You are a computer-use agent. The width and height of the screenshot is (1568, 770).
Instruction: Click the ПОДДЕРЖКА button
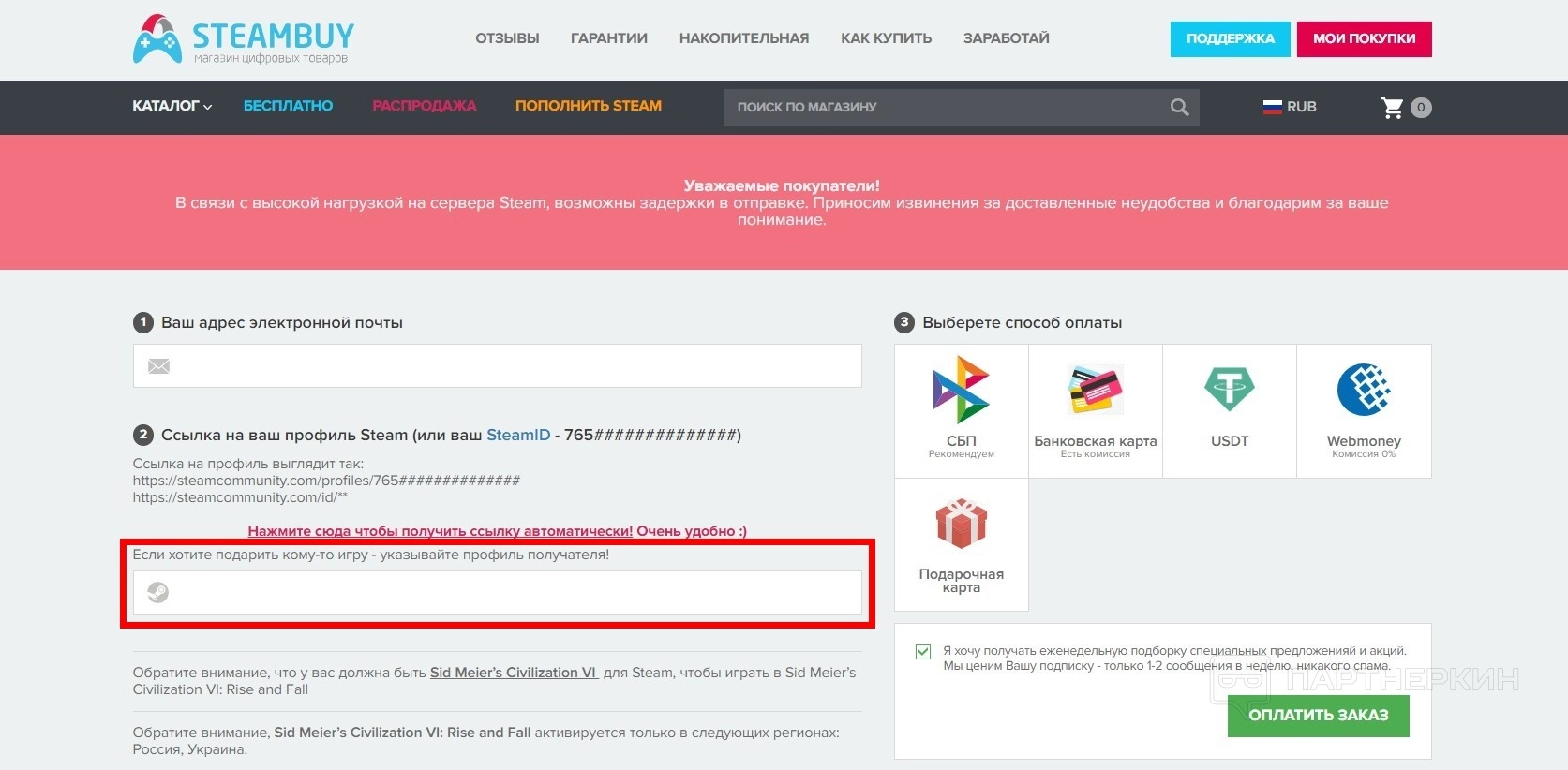tap(1231, 39)
